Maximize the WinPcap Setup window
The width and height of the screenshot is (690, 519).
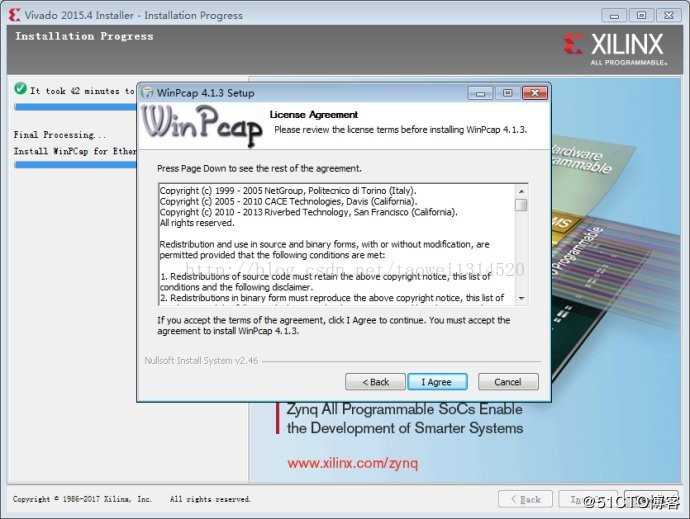coord(507,93)
